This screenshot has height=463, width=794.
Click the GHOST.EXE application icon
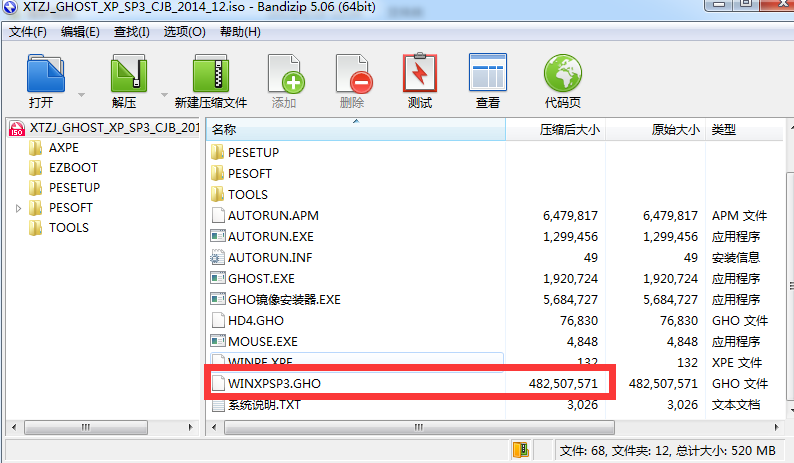218,279
